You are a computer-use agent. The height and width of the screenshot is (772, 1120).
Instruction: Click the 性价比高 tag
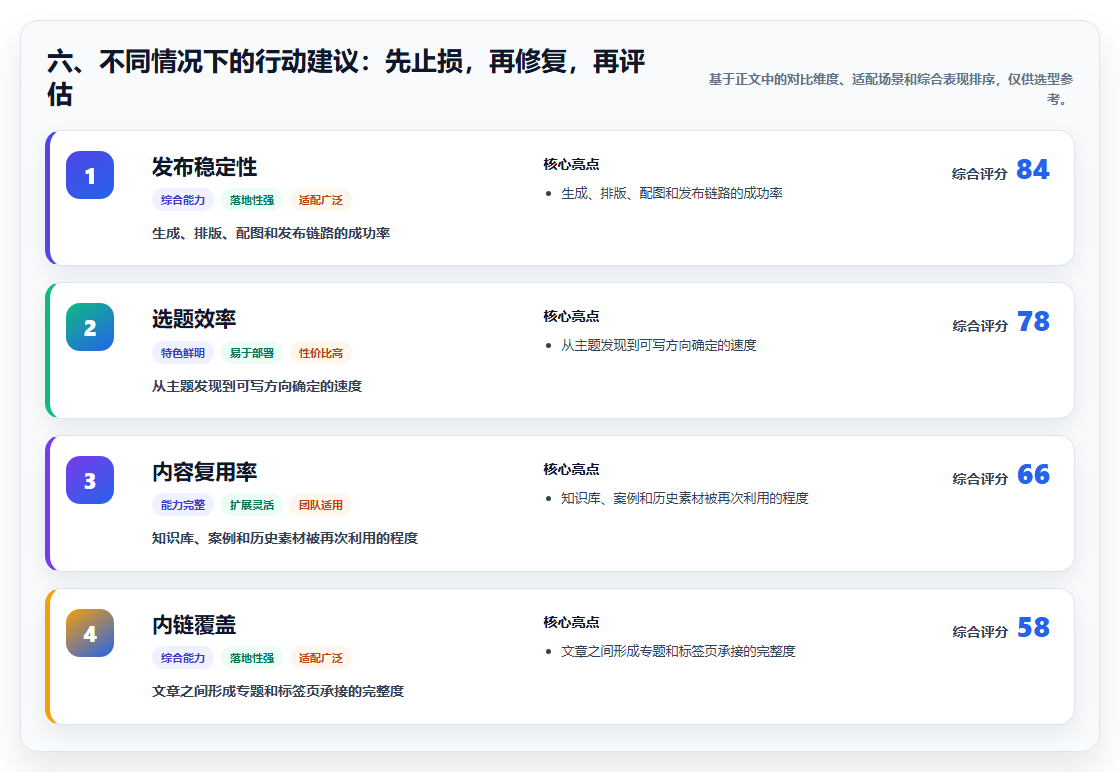tap(321, 353)
